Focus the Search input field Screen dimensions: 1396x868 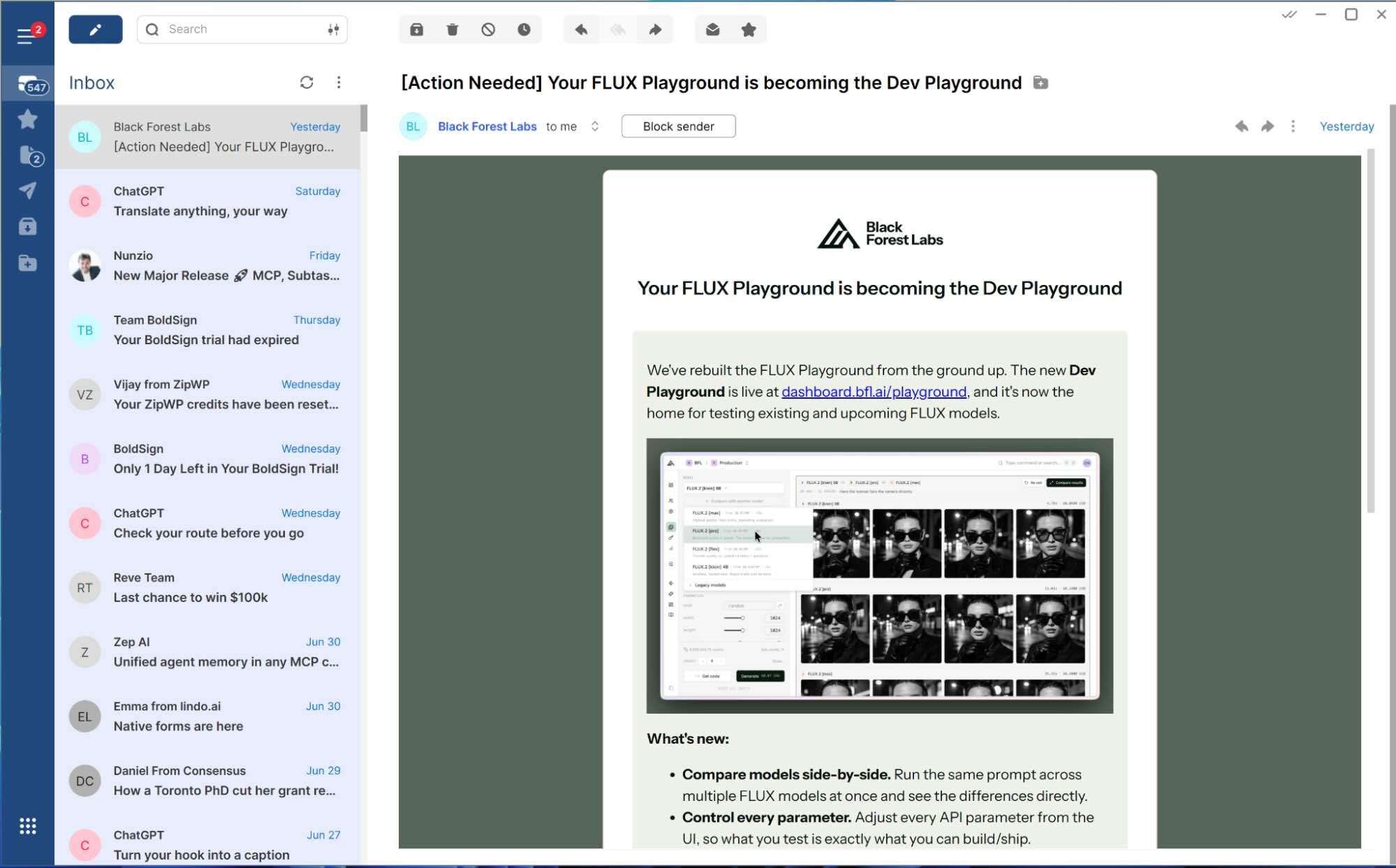(242, 29)
